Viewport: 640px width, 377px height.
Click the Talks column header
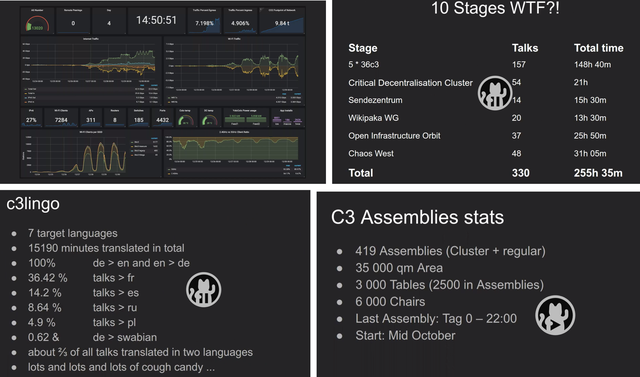(x=525, y=48)
